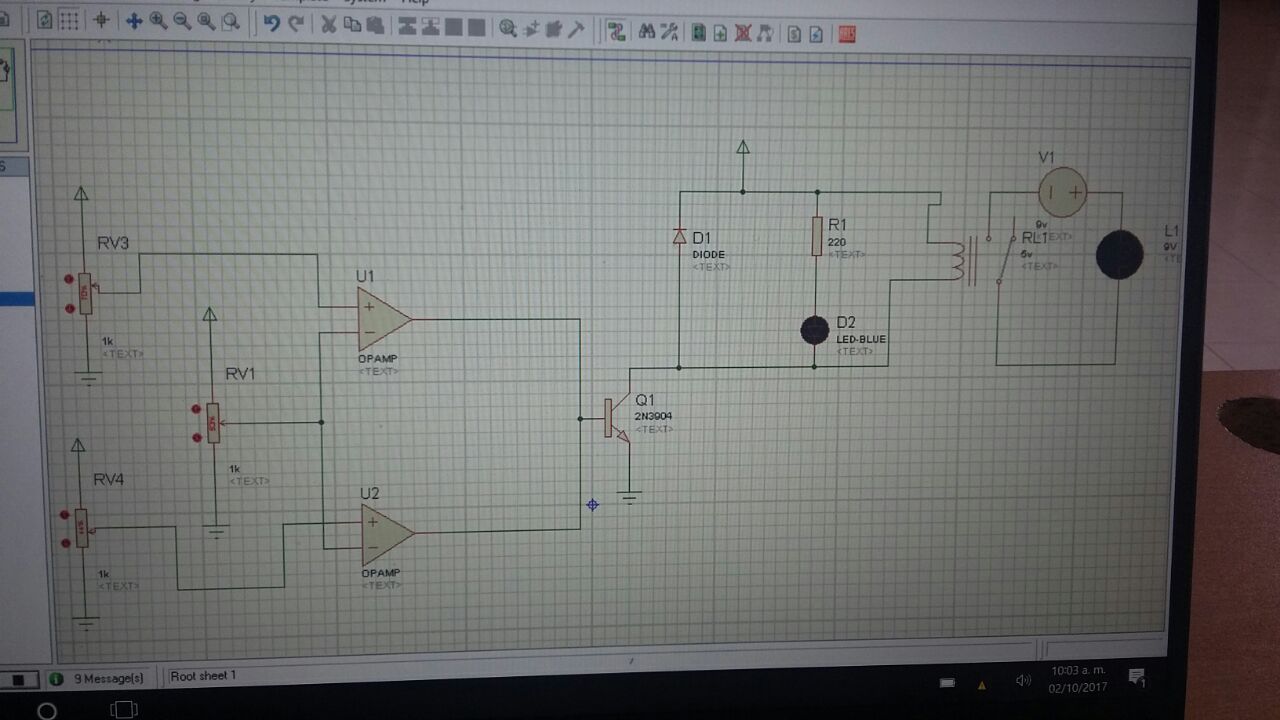Screen dimensions: 1280x720
Task: Select potentiometer RV1
Action: click(x=212, y=423)
